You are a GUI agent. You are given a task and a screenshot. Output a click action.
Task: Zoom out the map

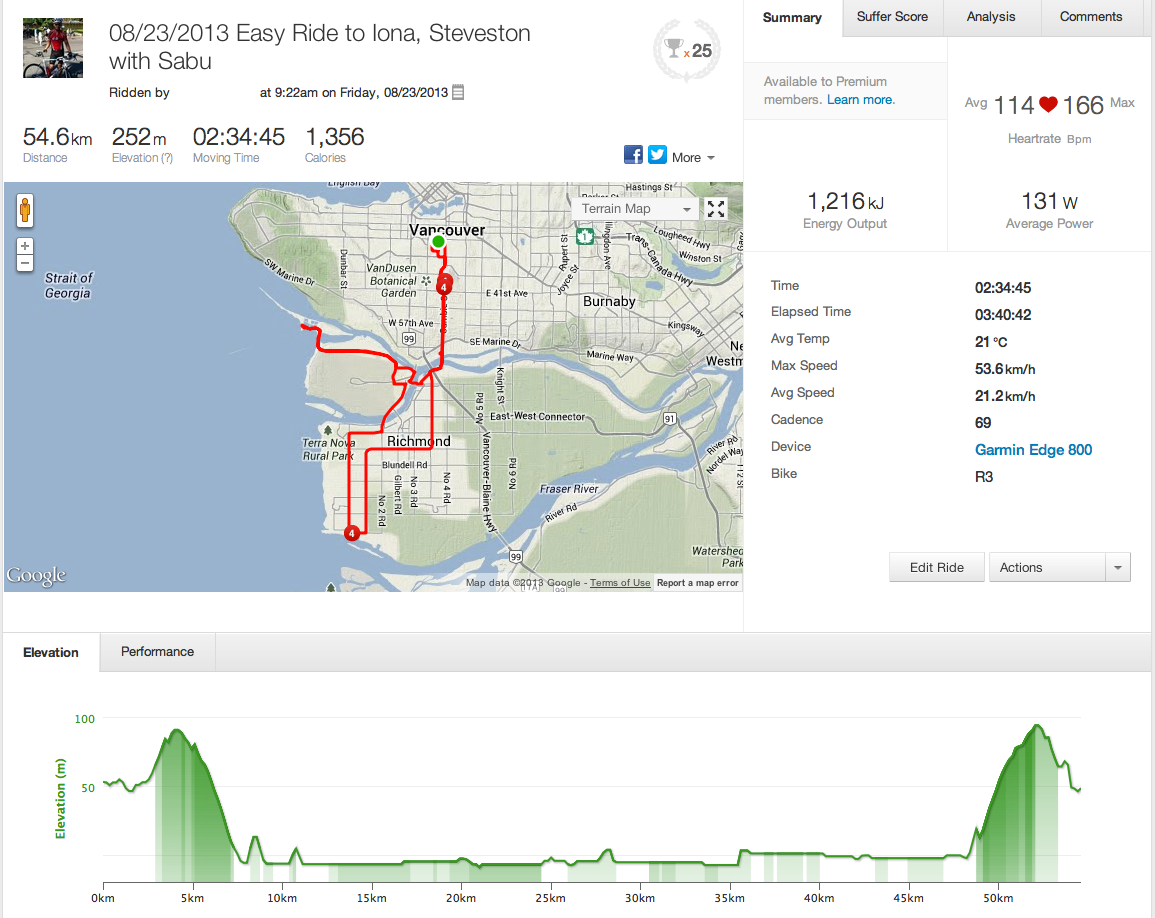point(25,263)
